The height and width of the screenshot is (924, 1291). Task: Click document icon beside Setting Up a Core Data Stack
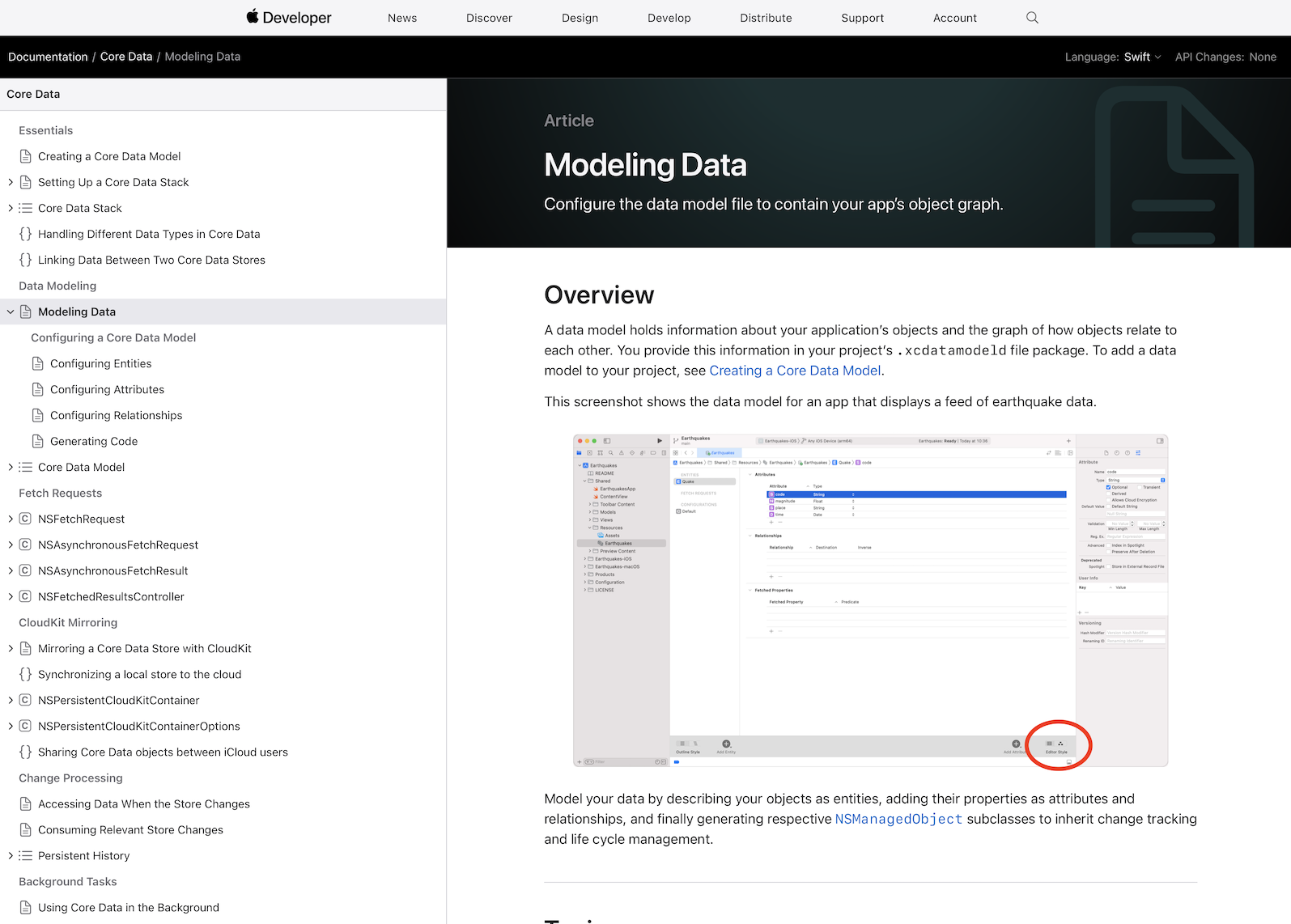(x=26, y=182)
